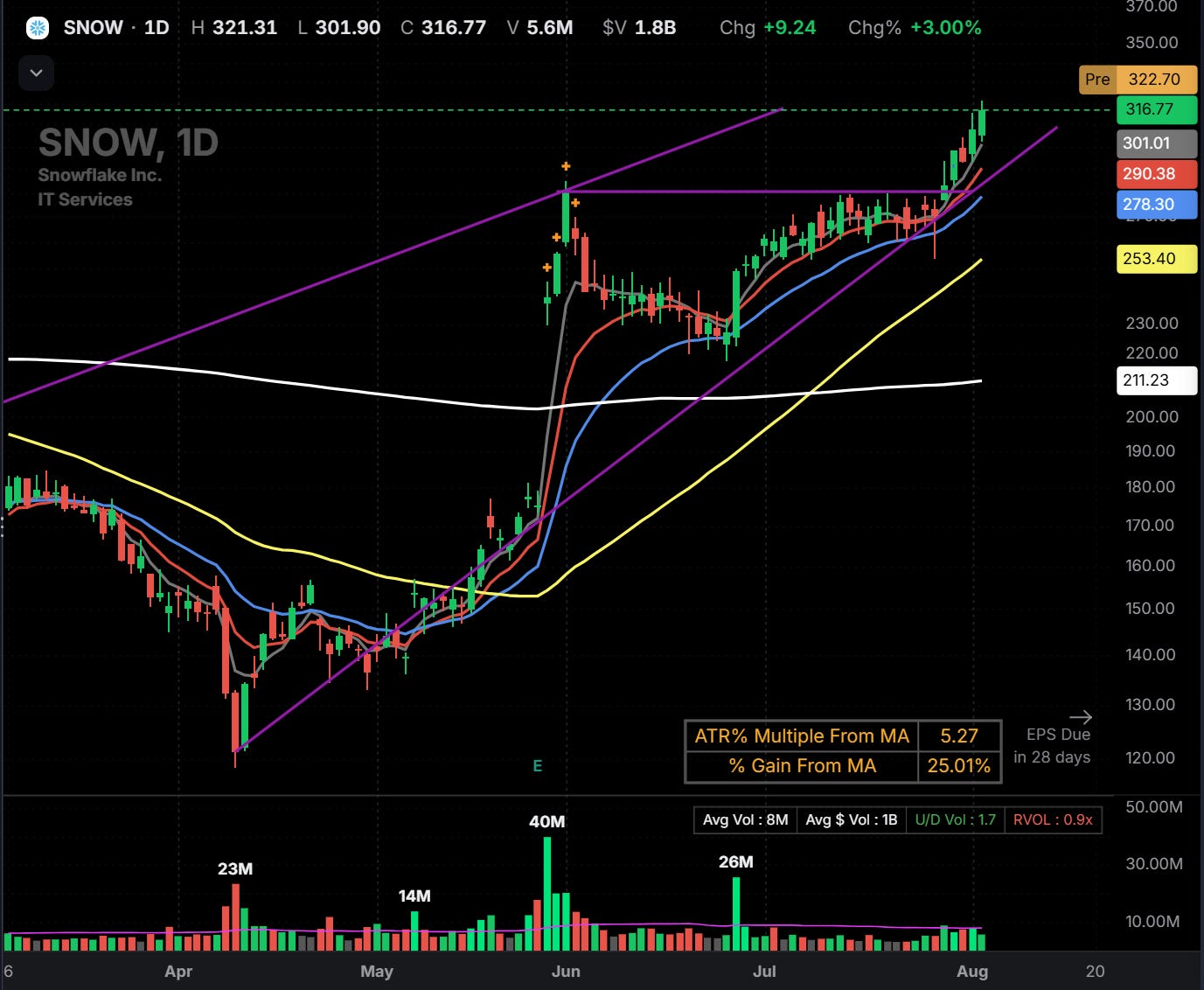Image resolution: width=1204 pixels, height=990 pixels.
Task: Select the Chg value +9.24
Action: tap(790, 27)
